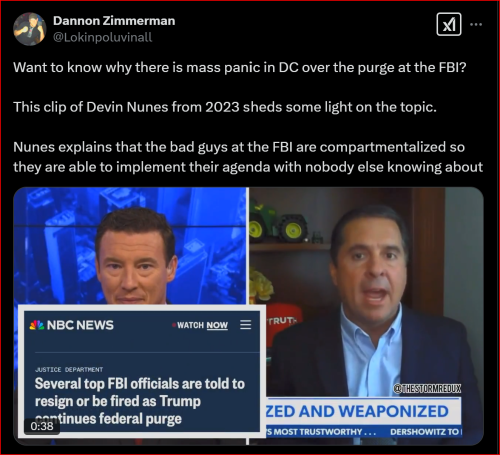Click the NBC peacock logo in the overlay
Viewport: 500px width, 455px height.
pos(37,325)
